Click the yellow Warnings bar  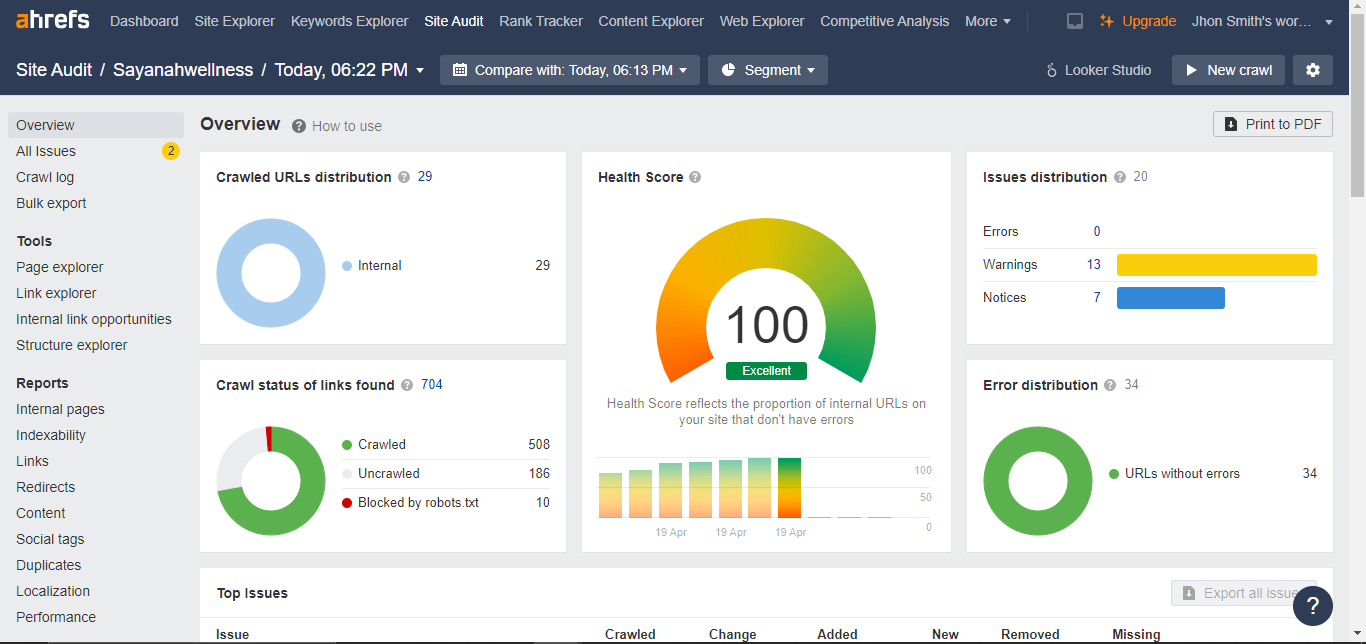pos(1217,265)
